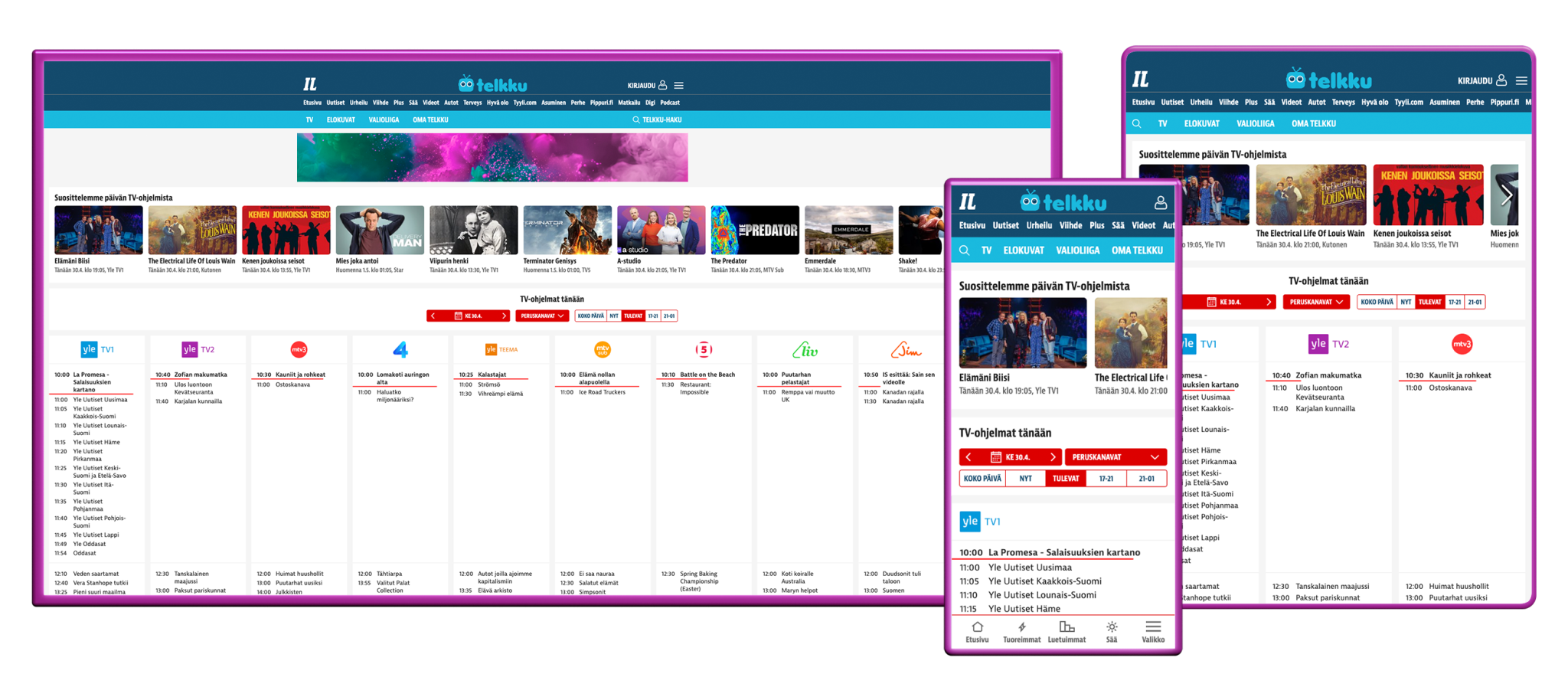Select NYT time filter in mobile view
The height and width of the screenshot is (687, 1568).
click(x=1025, y=479)
